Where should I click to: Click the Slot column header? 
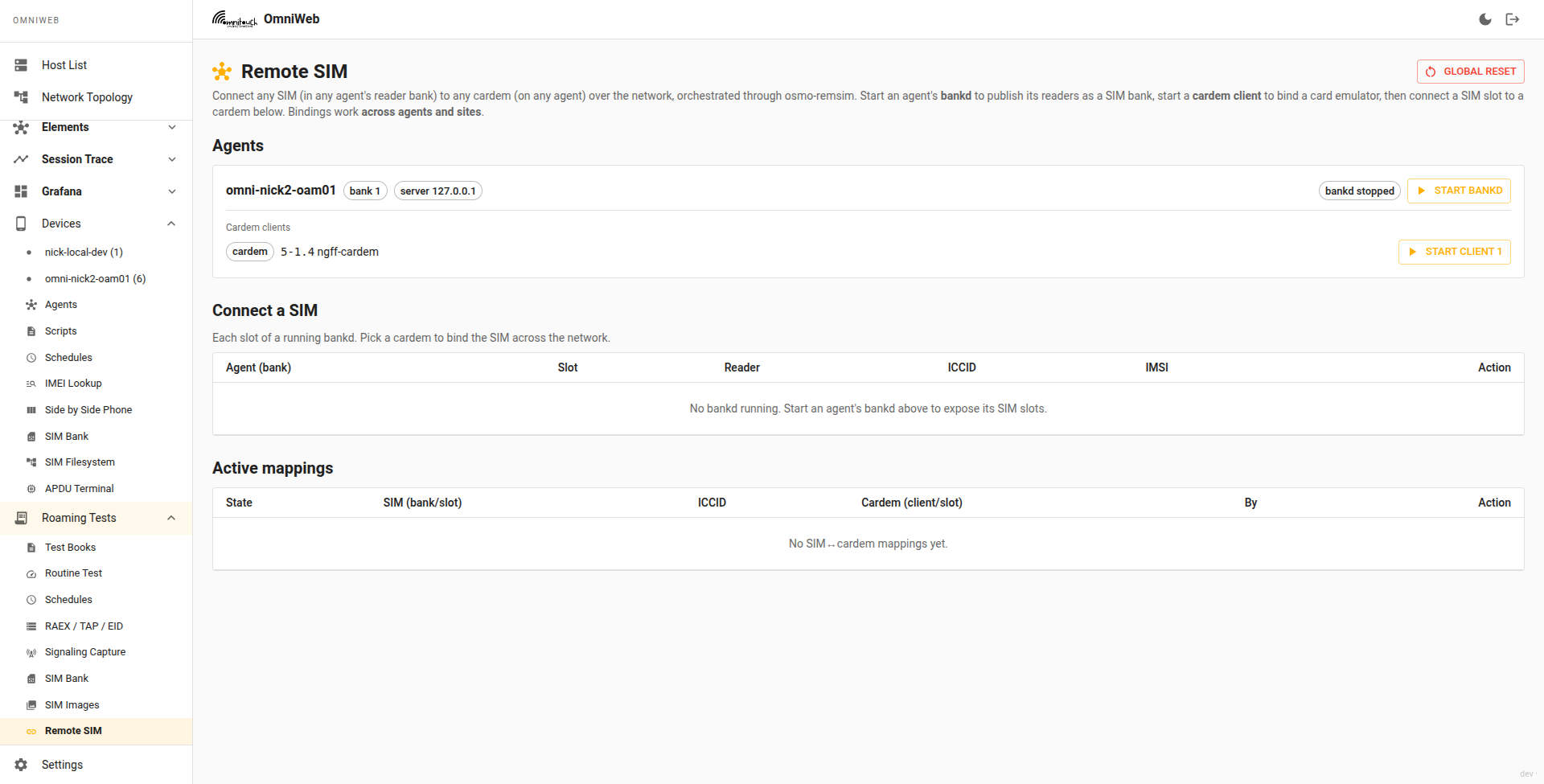point(568,367)
